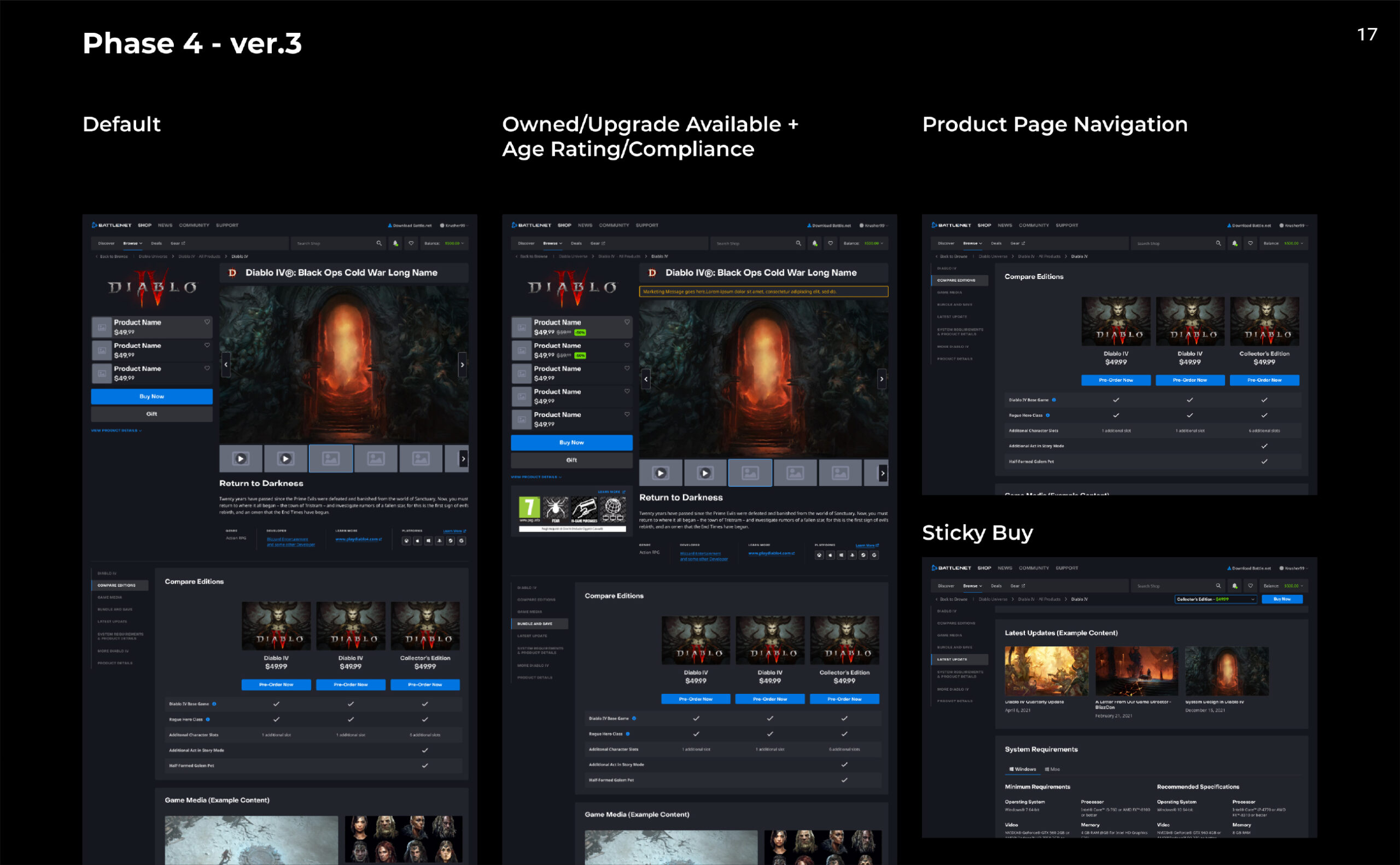Switch to Mac tab in System Requirements

(x=1052, y=769)
